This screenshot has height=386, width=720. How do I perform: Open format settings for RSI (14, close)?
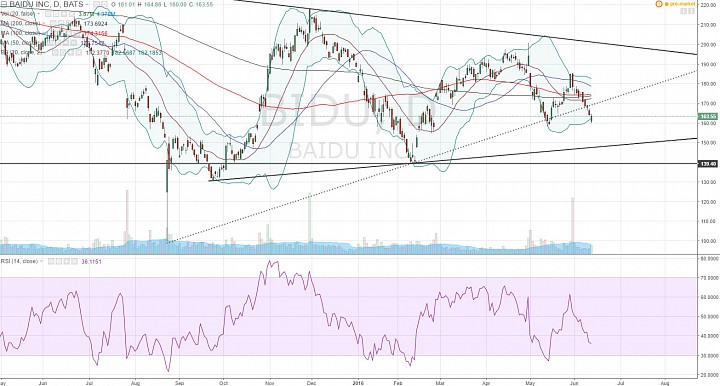pyautogui.click(x=59, y=261)
